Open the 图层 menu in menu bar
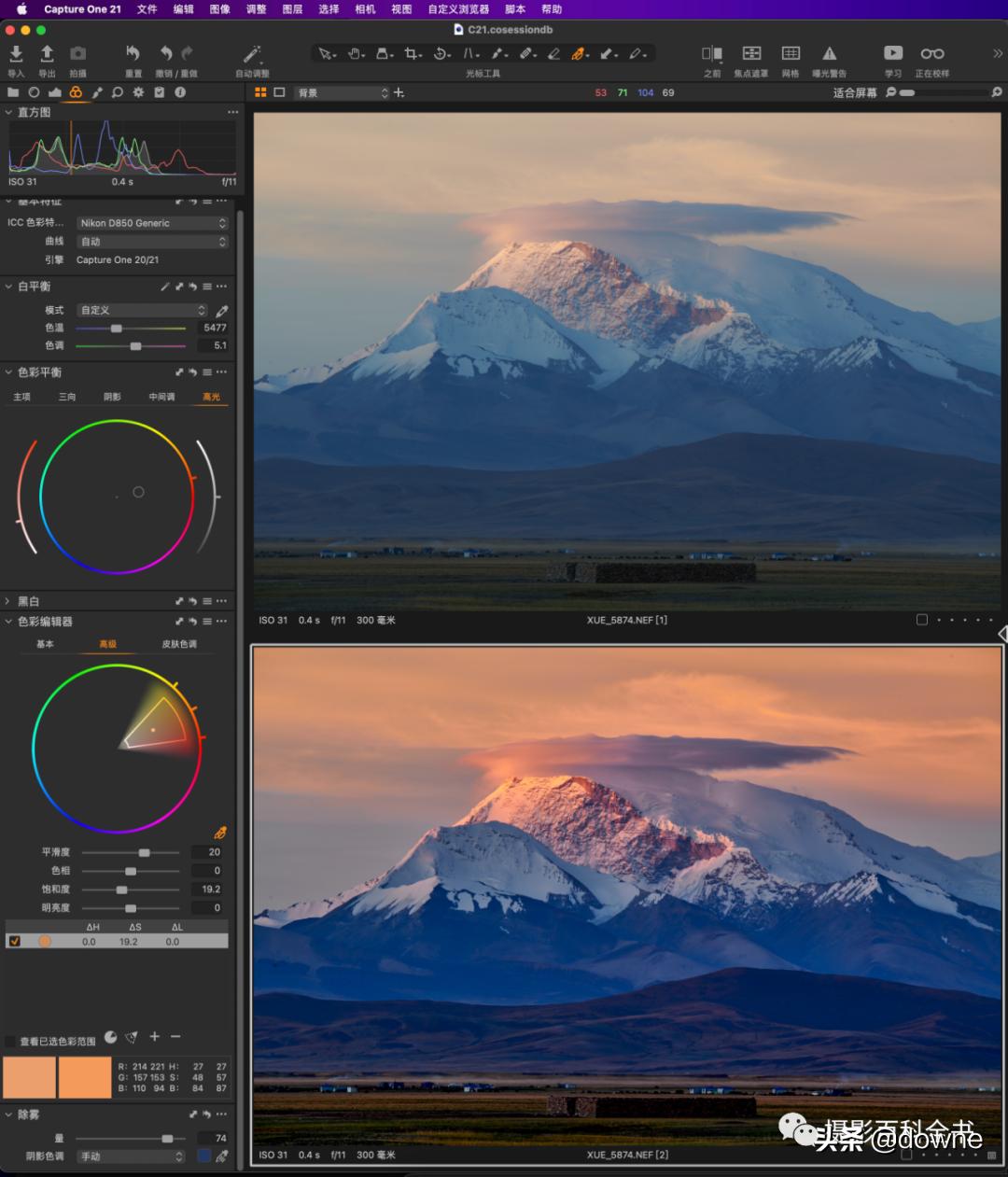The width and height of the screenshot is (1008, 1177). [x=292, y=9]
